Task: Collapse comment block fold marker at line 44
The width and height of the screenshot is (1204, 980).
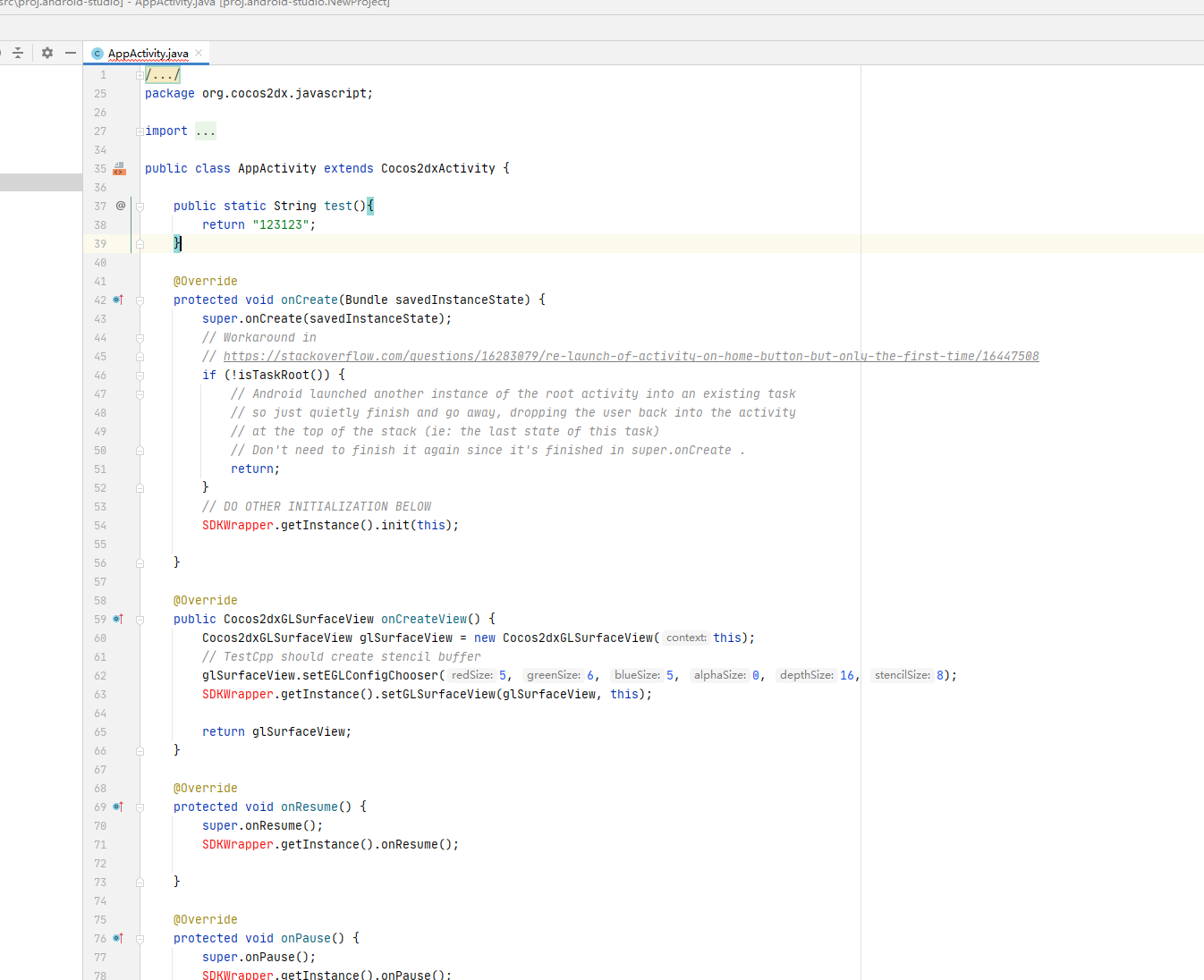Action: [x=140, y=338]
